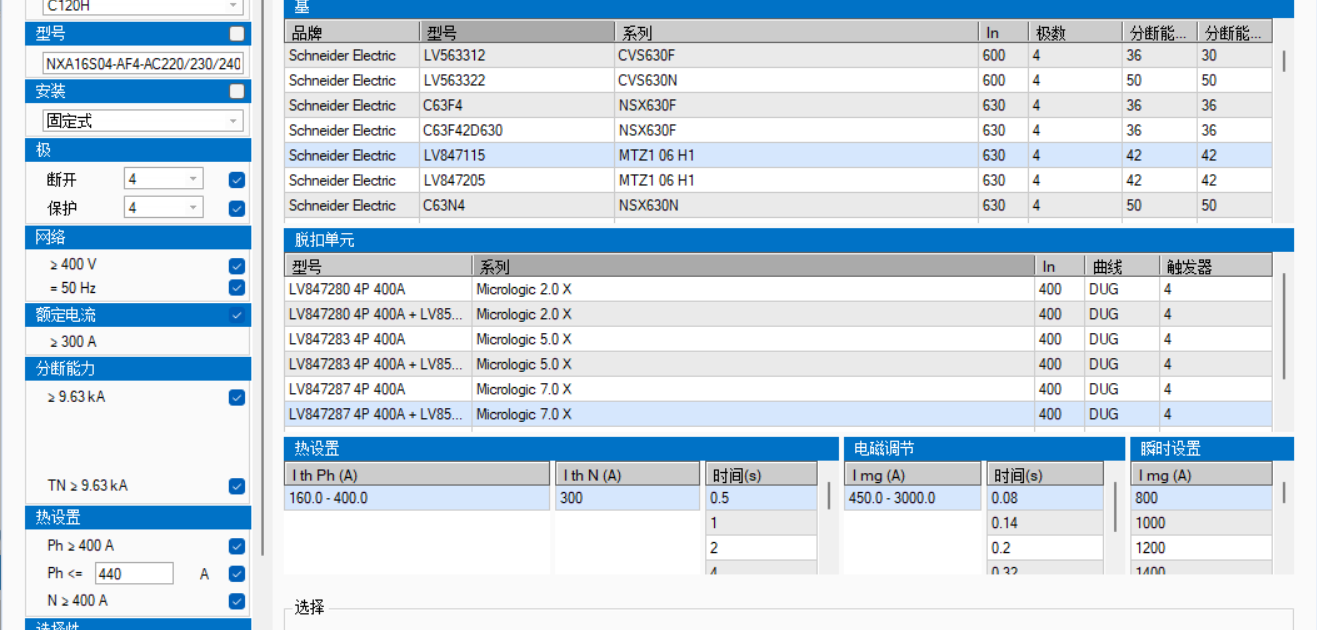Uncheck the ≥ 400 V network checkbox
The width and height of the screenshot is (1317, 630).
pos(237,265)
